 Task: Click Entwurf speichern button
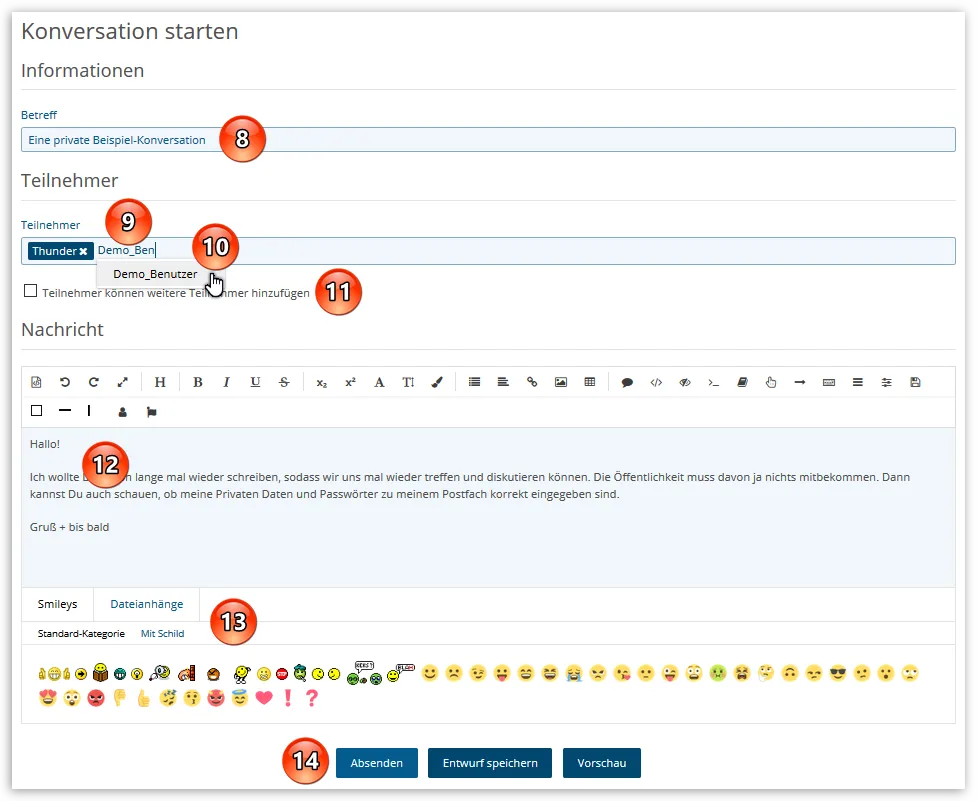(490, 763)
